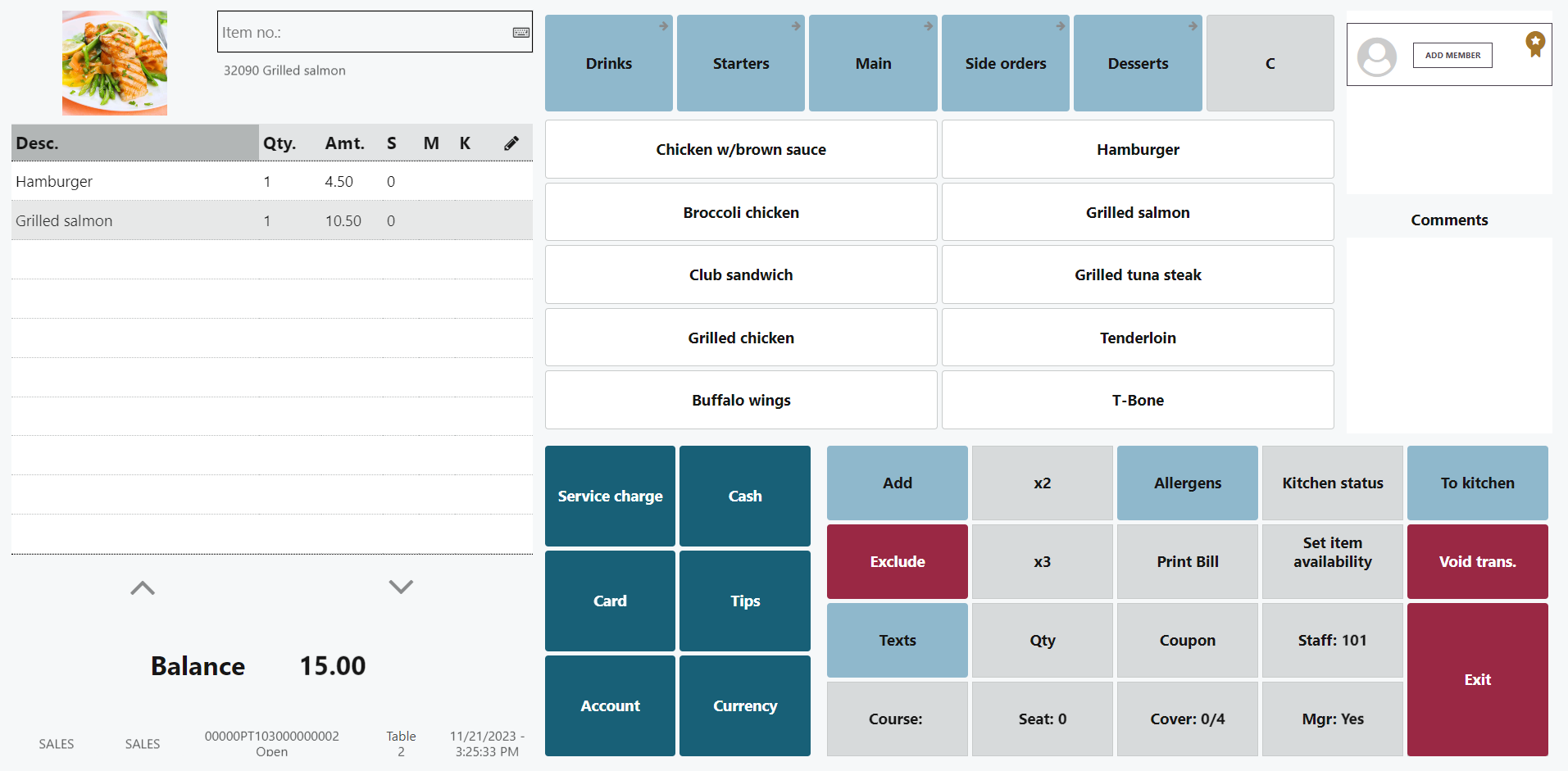Add Grilled tuna steak to the order
Viewport: 1568px width, 771px height.
1138,275
